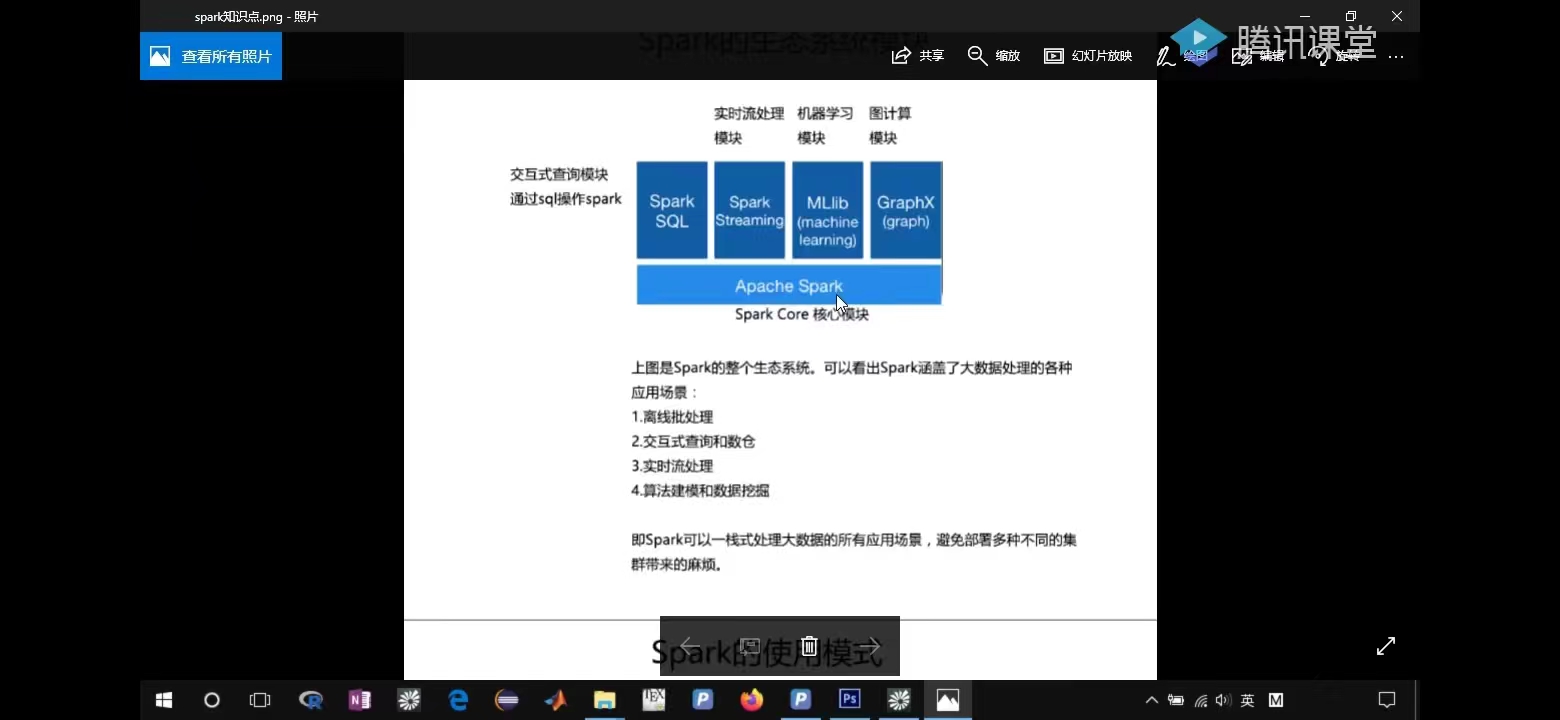
Task: Click the Apache Spark bar
Action: 789,285
